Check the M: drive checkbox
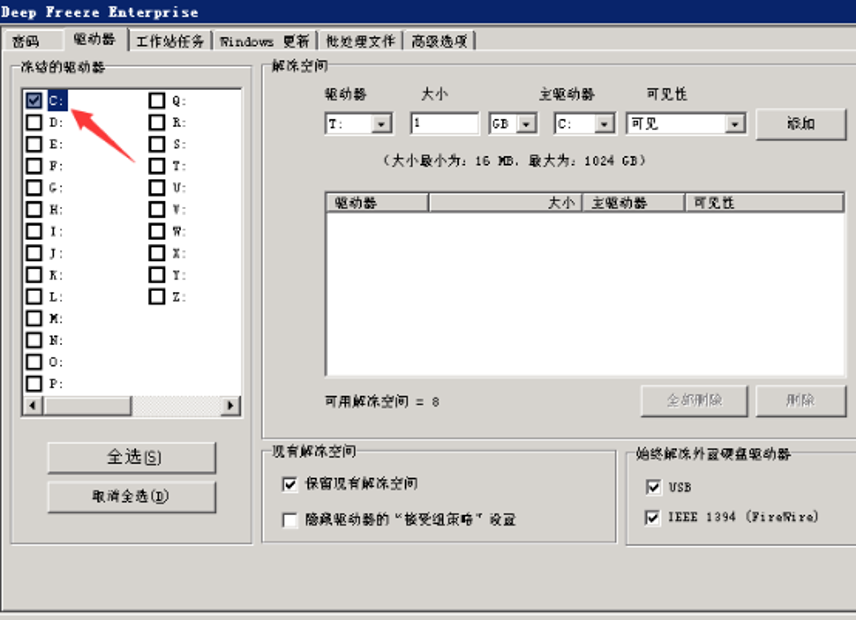The image size is (856, 620). pos(34,318)
